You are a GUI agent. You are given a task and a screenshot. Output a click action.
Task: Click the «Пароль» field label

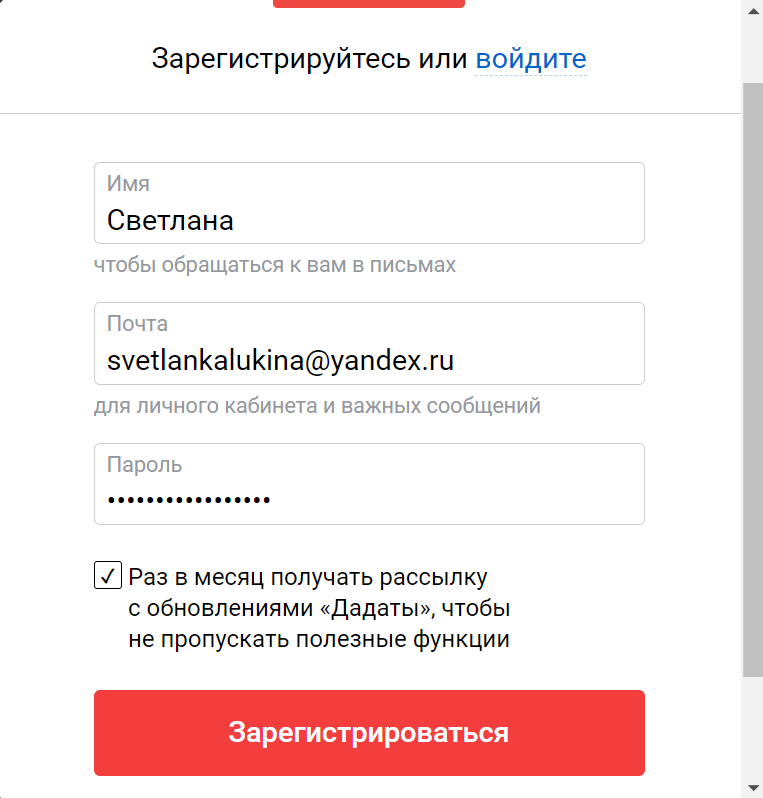tap(144, 465)
